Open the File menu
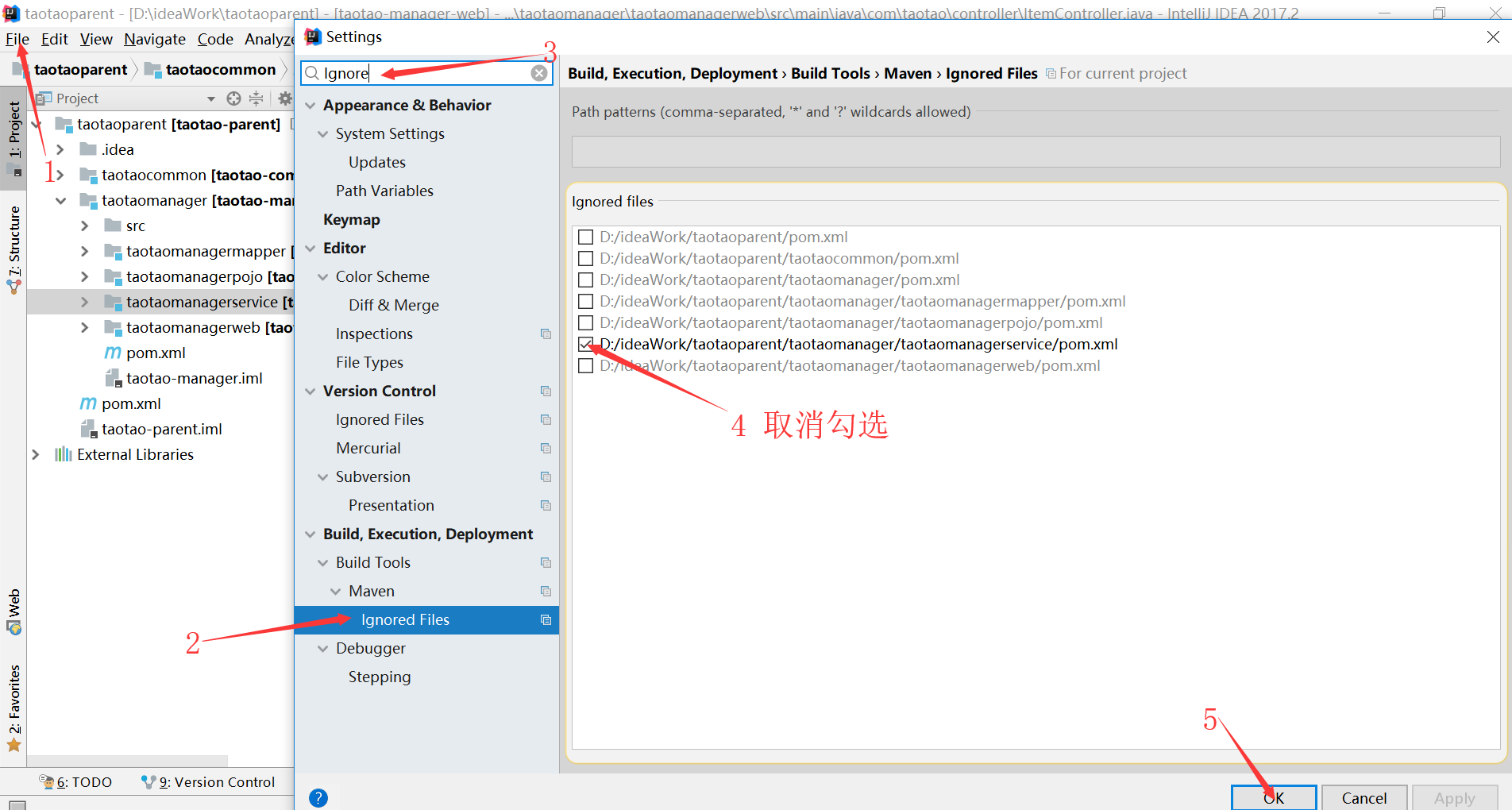Image resolution: width=1512 pixels, height=810 pixels. pos(17,39)
